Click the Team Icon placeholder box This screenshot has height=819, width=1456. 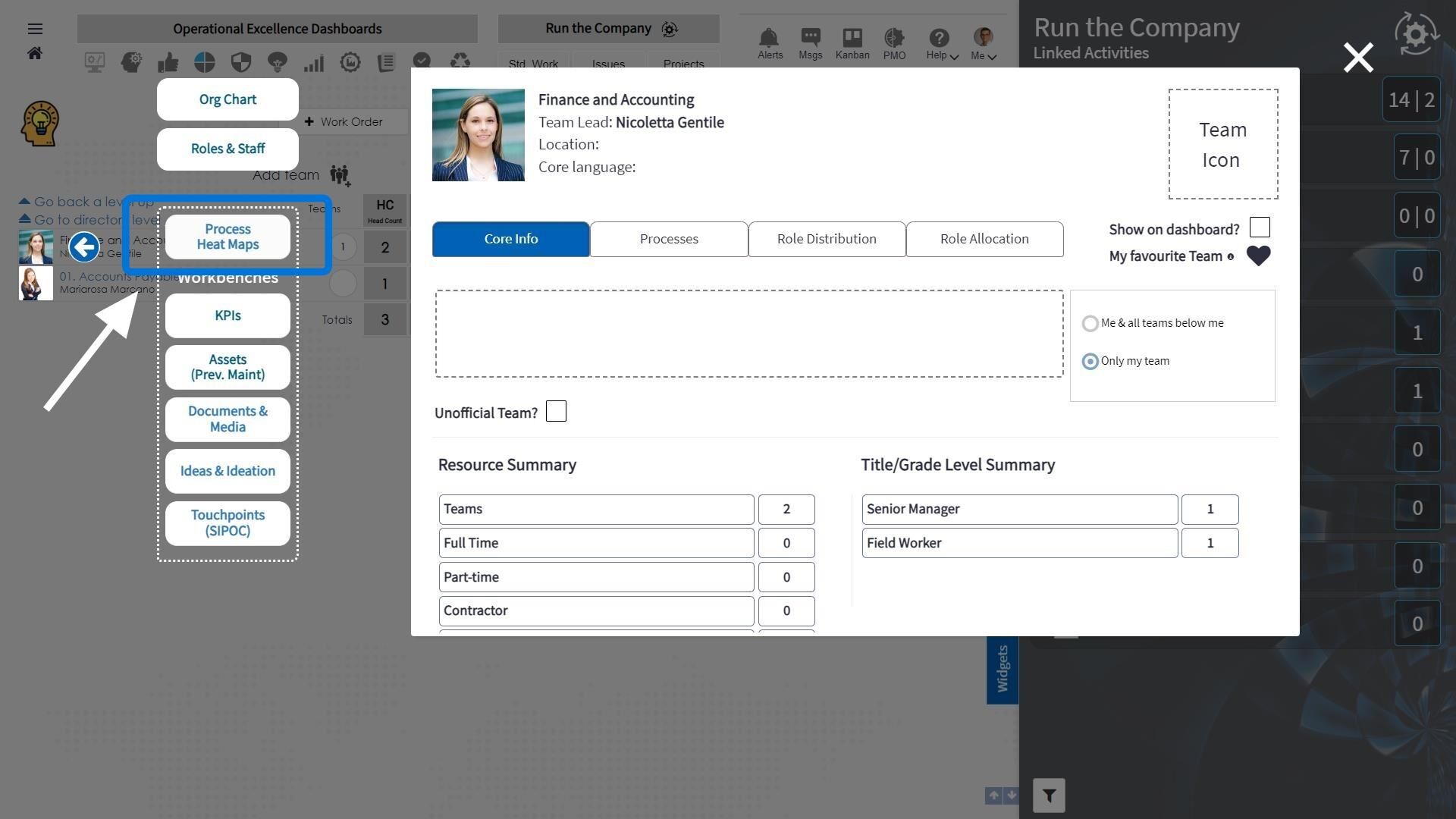[x=1222, y=144]
